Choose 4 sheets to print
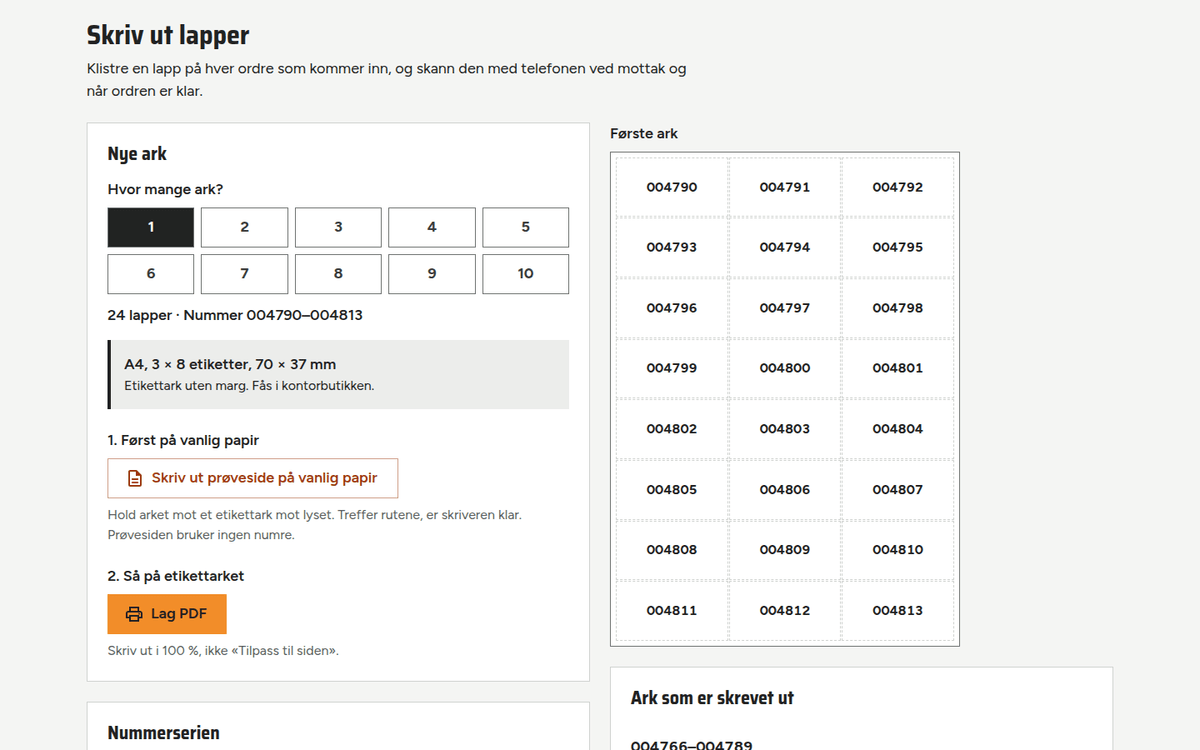Image resolution: width=1200 pixels, height=750 pixels. [x=432, y=227]
